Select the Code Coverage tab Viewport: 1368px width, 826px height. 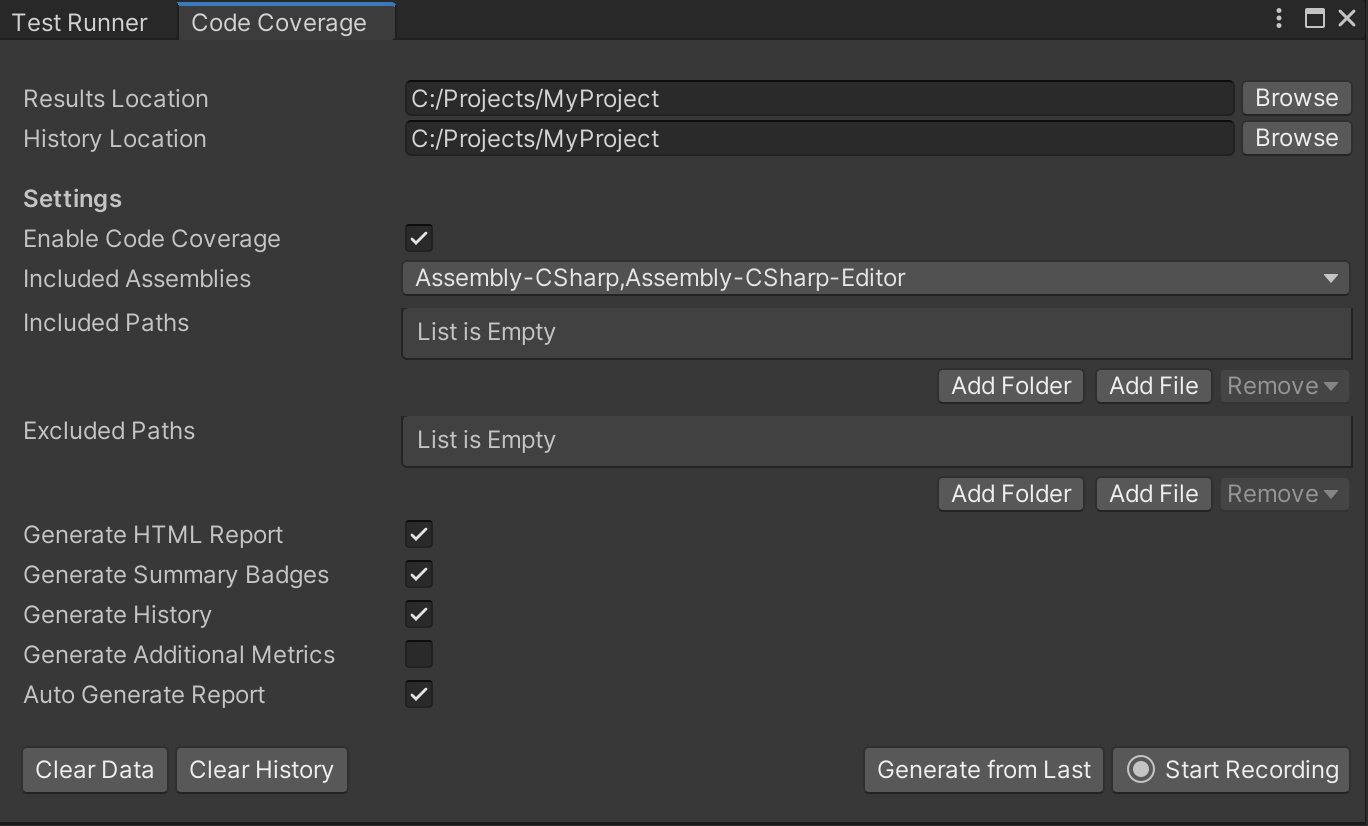point(278,21)
